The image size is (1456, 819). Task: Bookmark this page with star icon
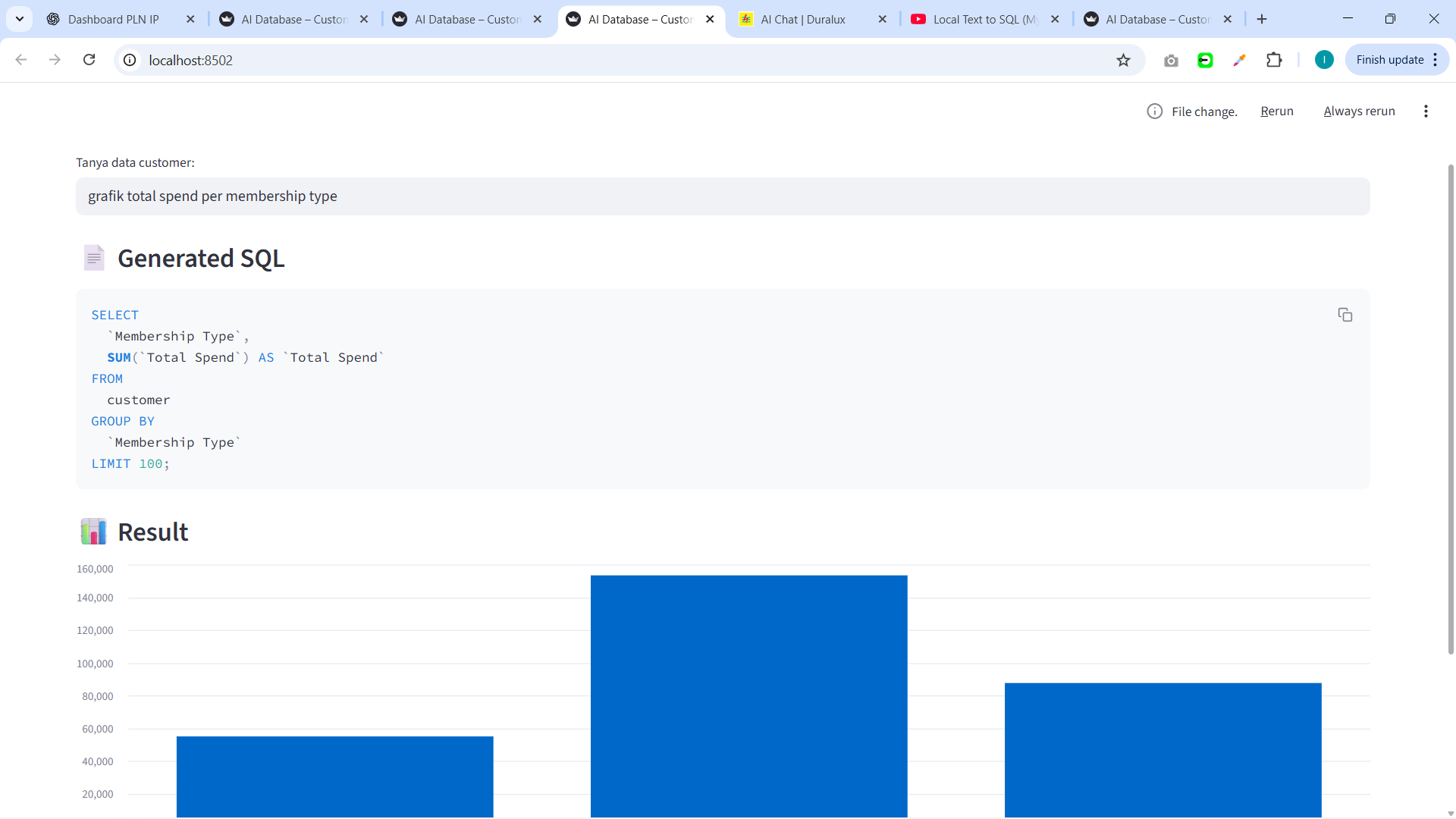click(x=1123, y=60)
